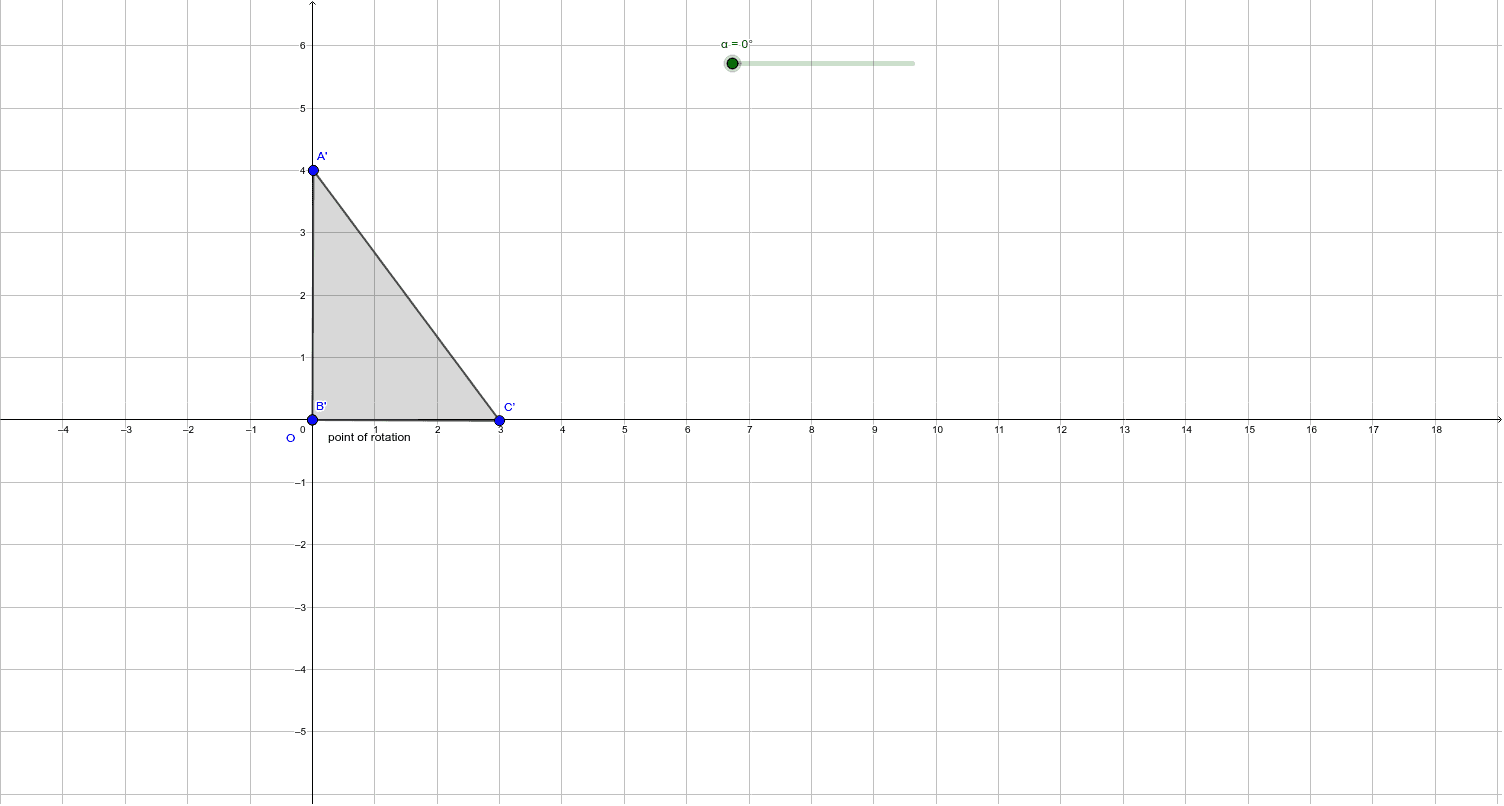Click the B' point label
This screenshot has width=1504, height=806.
click(x=321, y=406)
